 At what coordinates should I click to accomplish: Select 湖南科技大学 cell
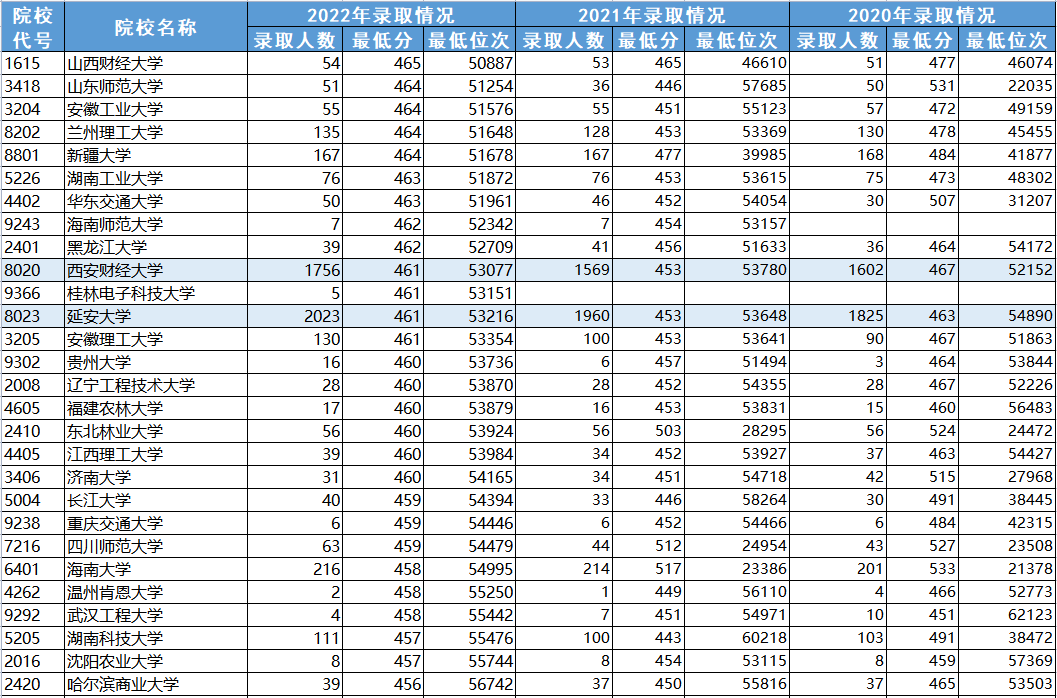156,638
